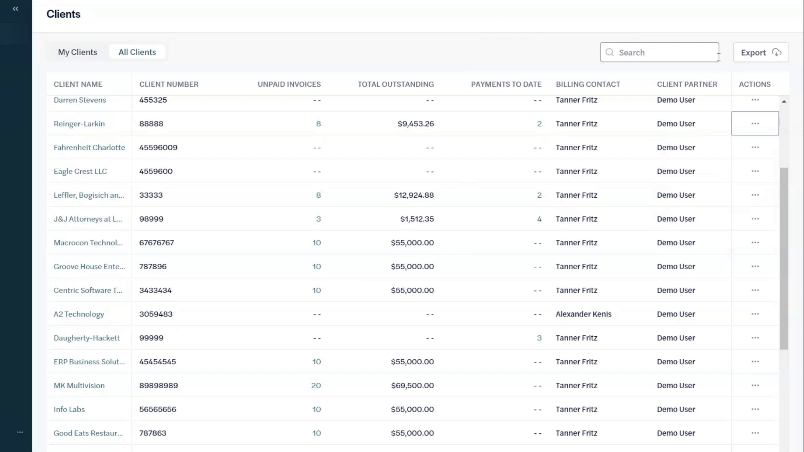Open the MK Multivision client link
The image size is (804, 452).
point(79,385)
